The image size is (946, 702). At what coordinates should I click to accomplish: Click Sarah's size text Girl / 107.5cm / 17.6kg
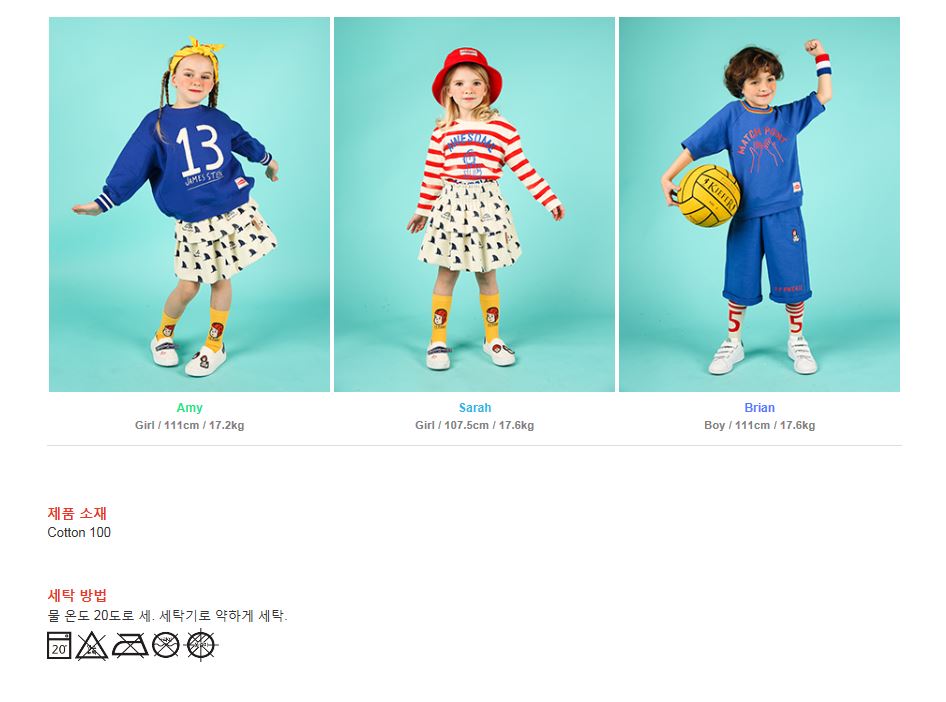coord(474,425)
